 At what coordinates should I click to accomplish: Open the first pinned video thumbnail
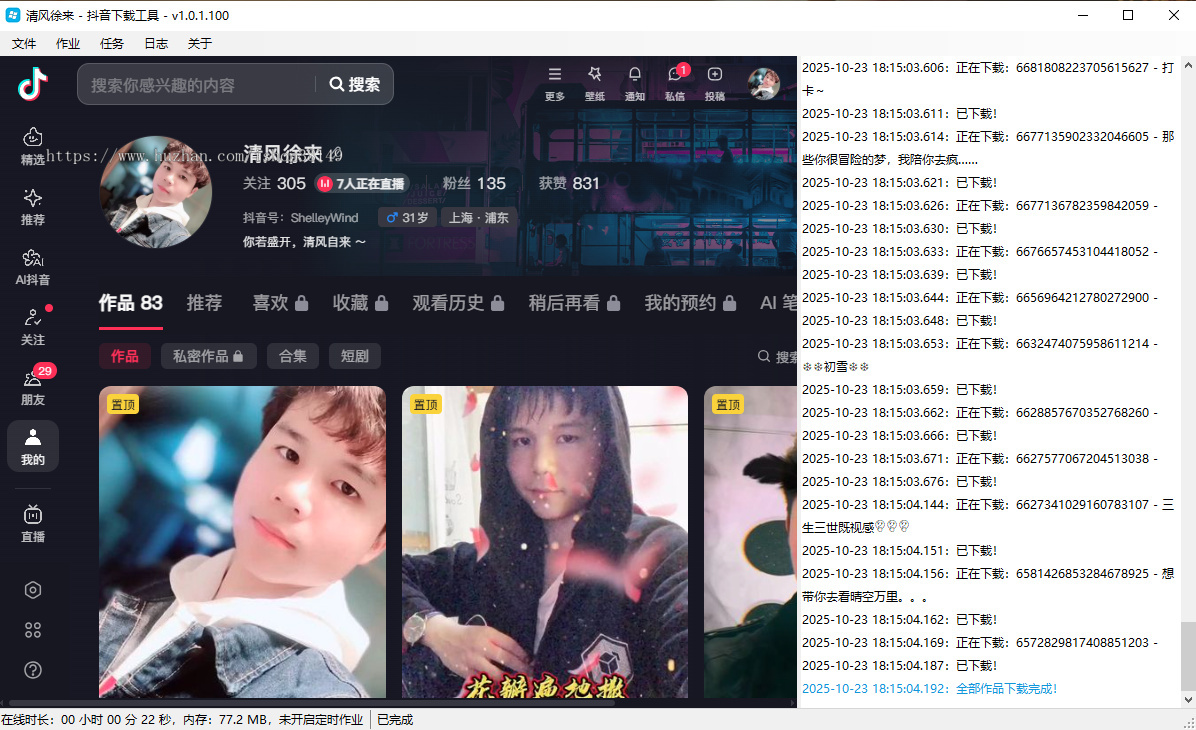pyautogui.click(x=243, y=542)
